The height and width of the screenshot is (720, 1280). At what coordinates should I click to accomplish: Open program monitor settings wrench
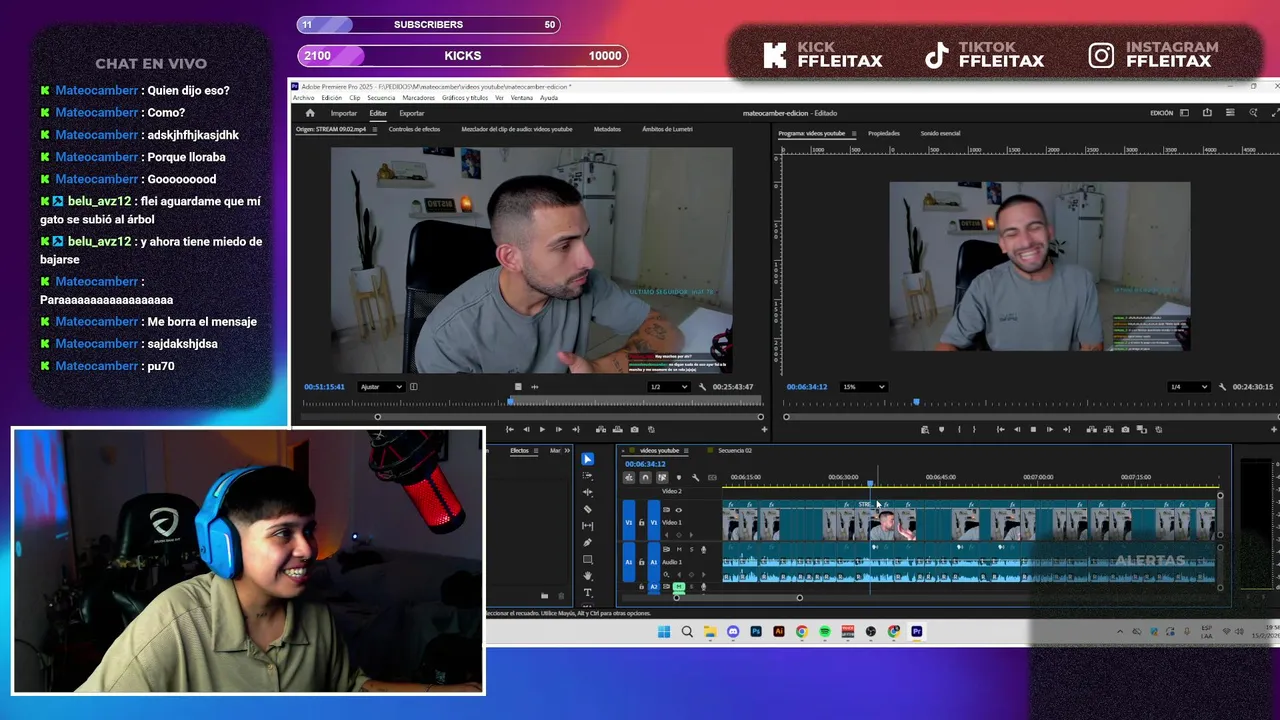tap(1222, 387)
